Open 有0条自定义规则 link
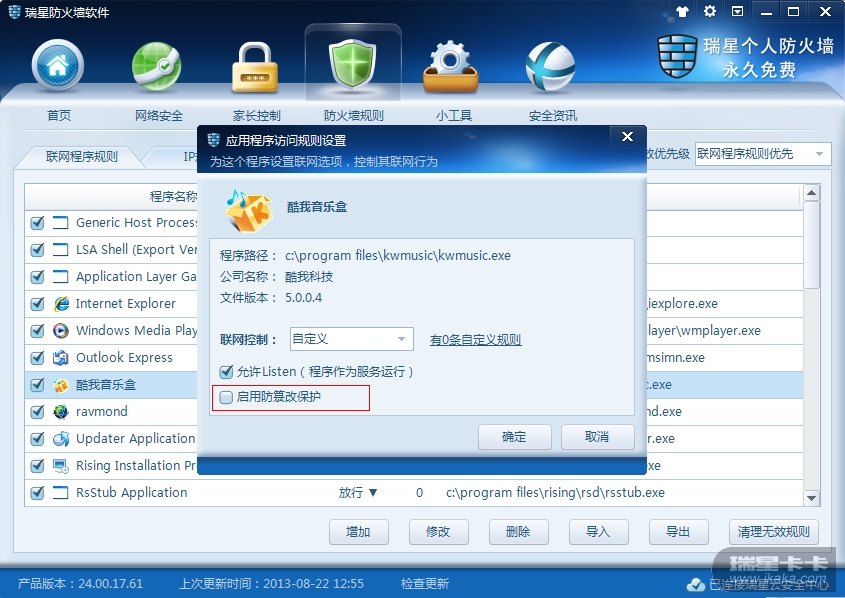This screenshot has height=598, width=845. click(475, 339)
